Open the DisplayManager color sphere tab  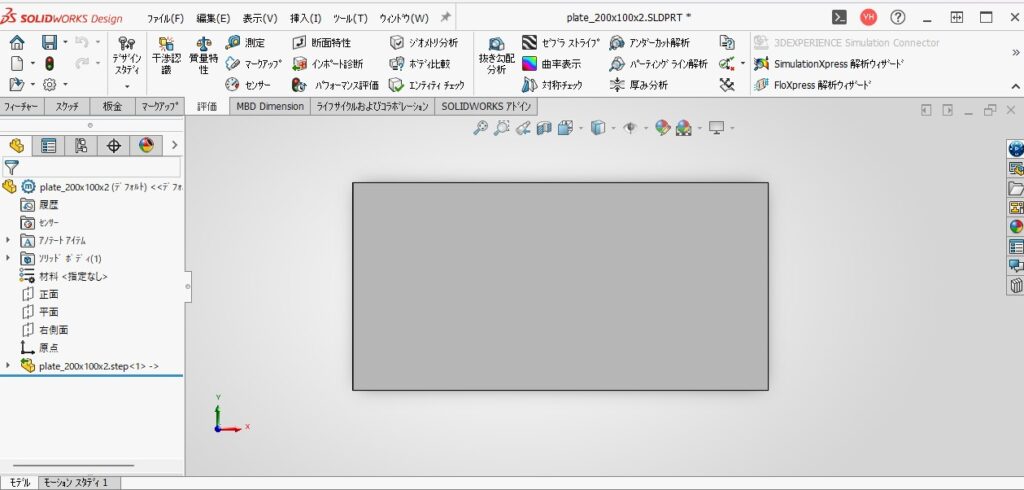point(146,146)
